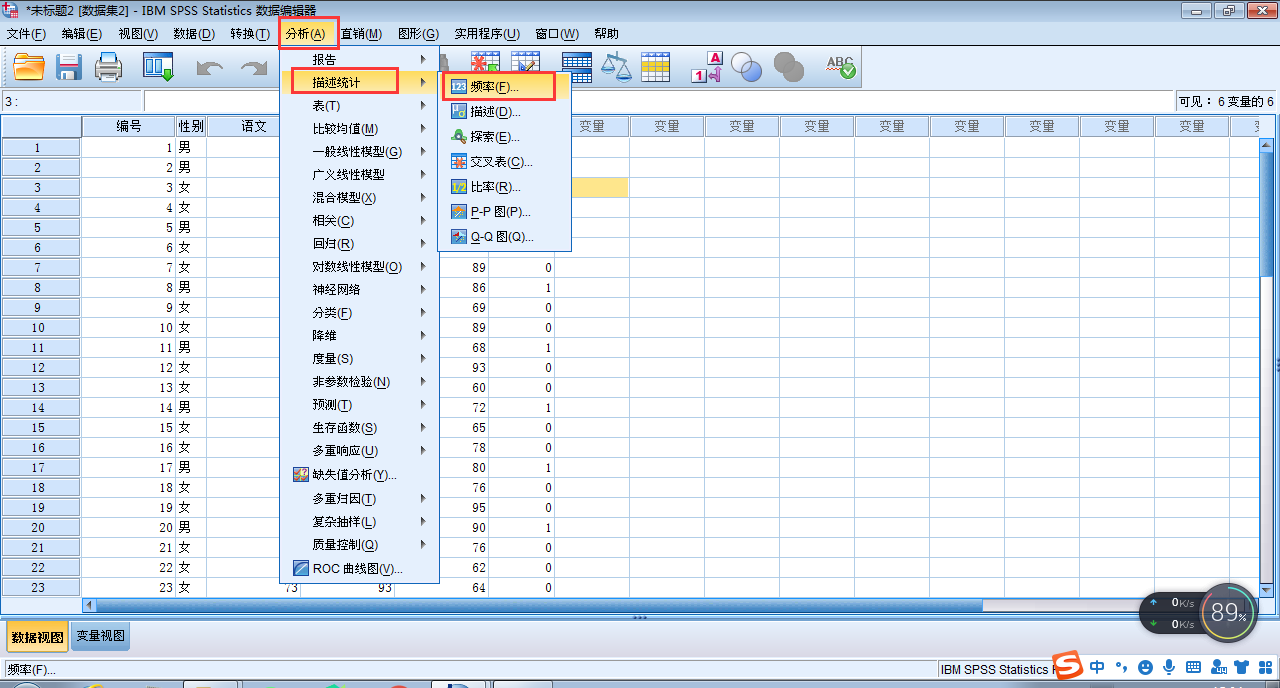The width and height of the screenshot is (1280, 688).
Task: Switch to the 数据视图 tab
Action: pyautogui.click(x=38, y=636)
